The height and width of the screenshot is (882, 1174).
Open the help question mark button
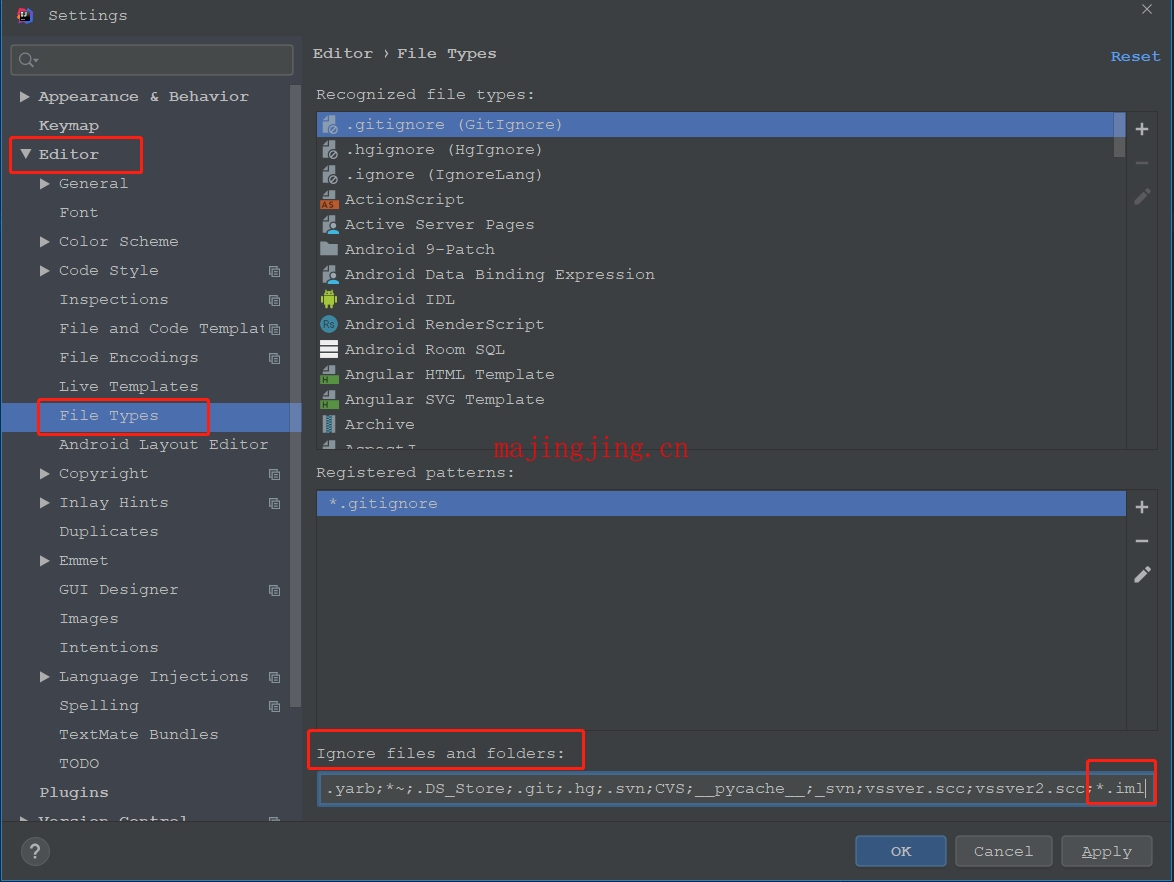(35, 851)
